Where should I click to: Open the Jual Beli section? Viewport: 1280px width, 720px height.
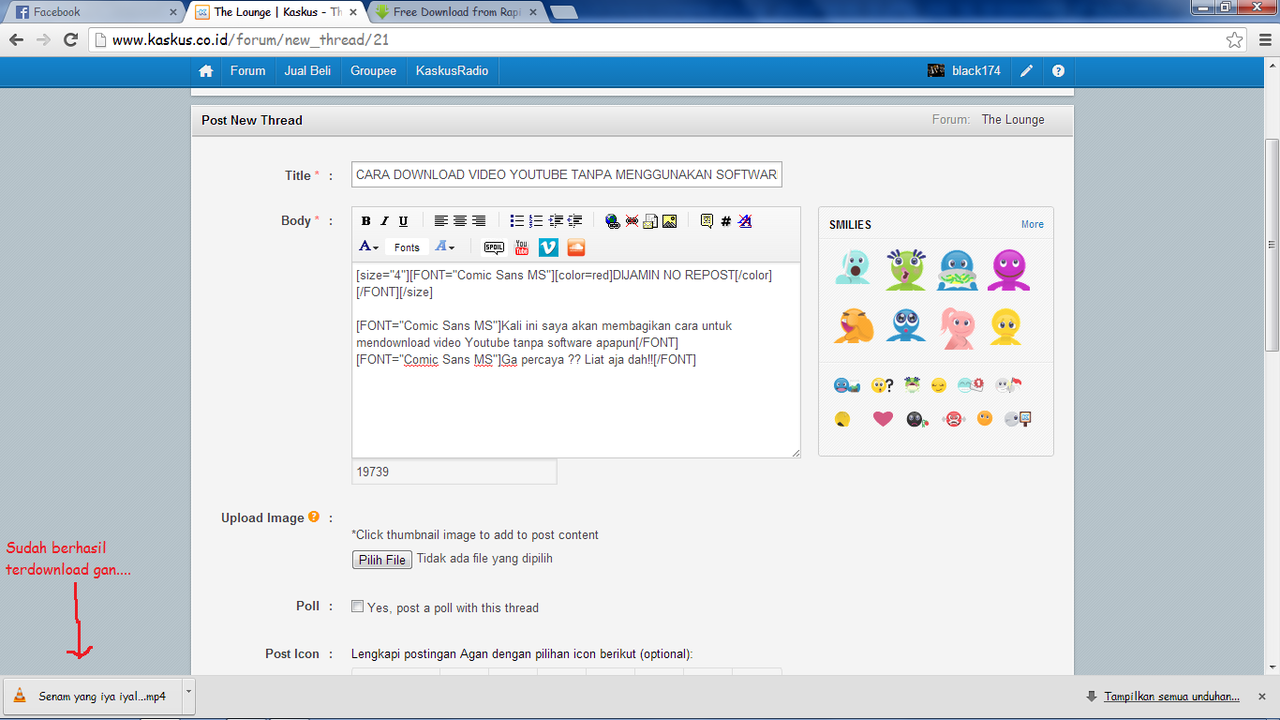(308, 71)
